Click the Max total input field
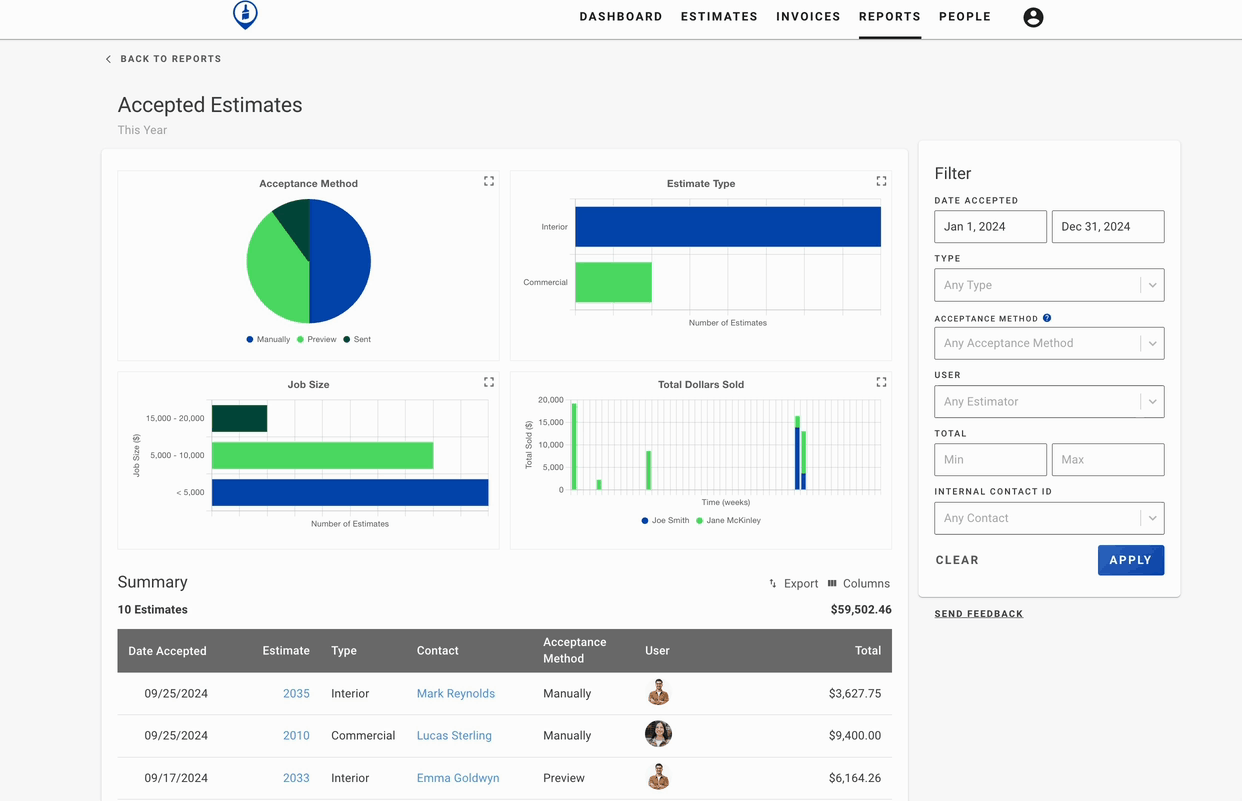Screen dimensions: 1242x801 point(1108,460)
